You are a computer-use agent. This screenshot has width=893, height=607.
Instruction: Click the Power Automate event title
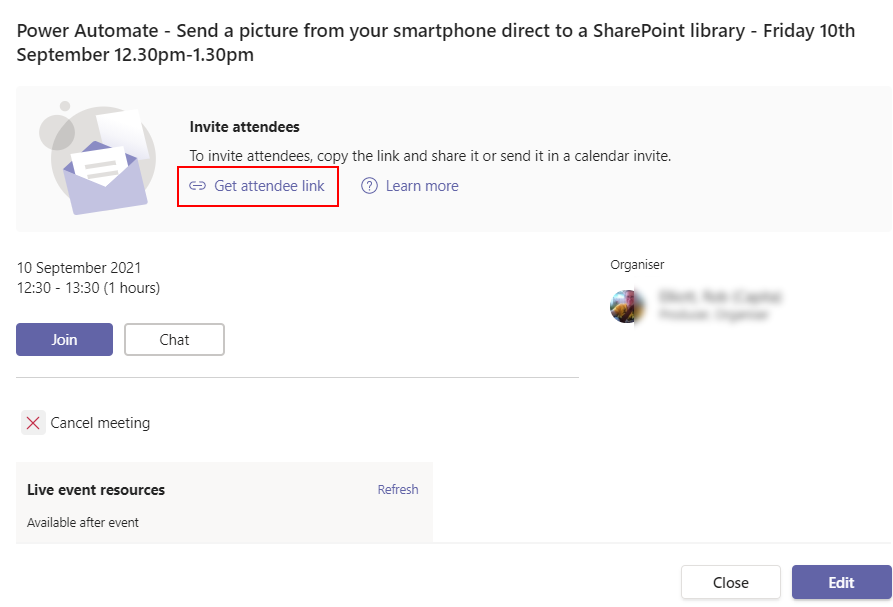coord(436,43)
